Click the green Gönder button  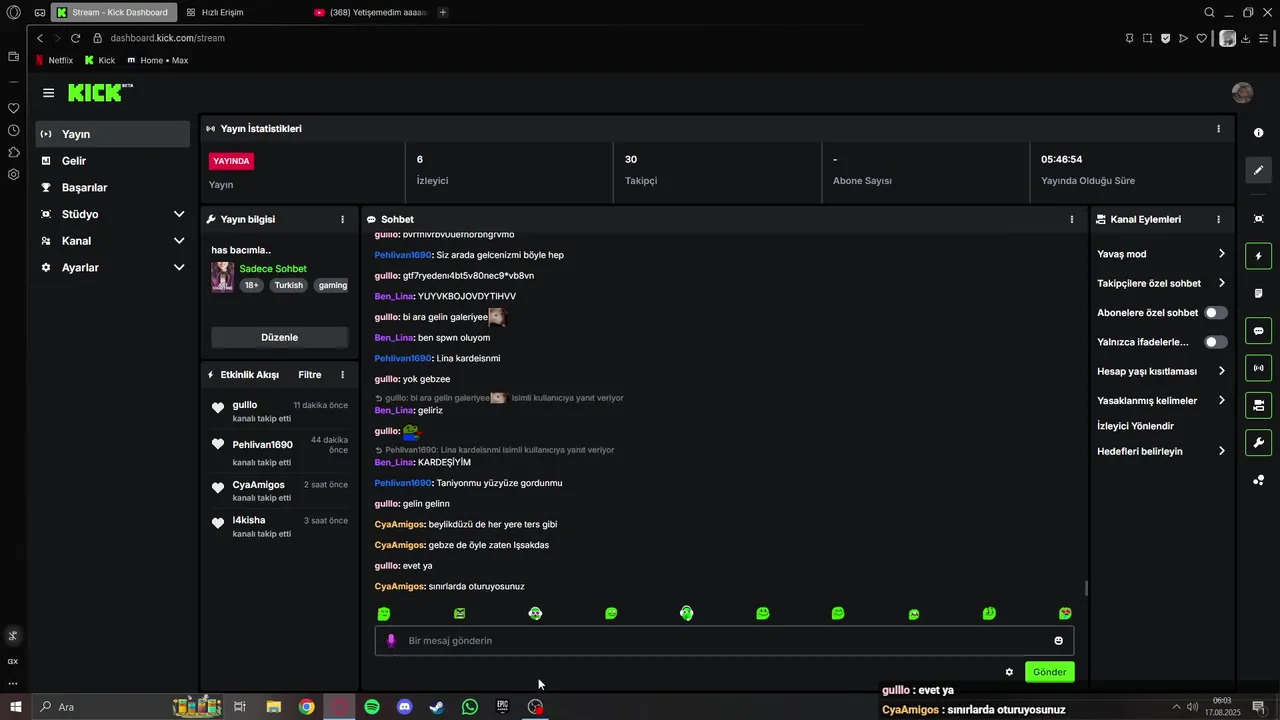(1050, 672)
